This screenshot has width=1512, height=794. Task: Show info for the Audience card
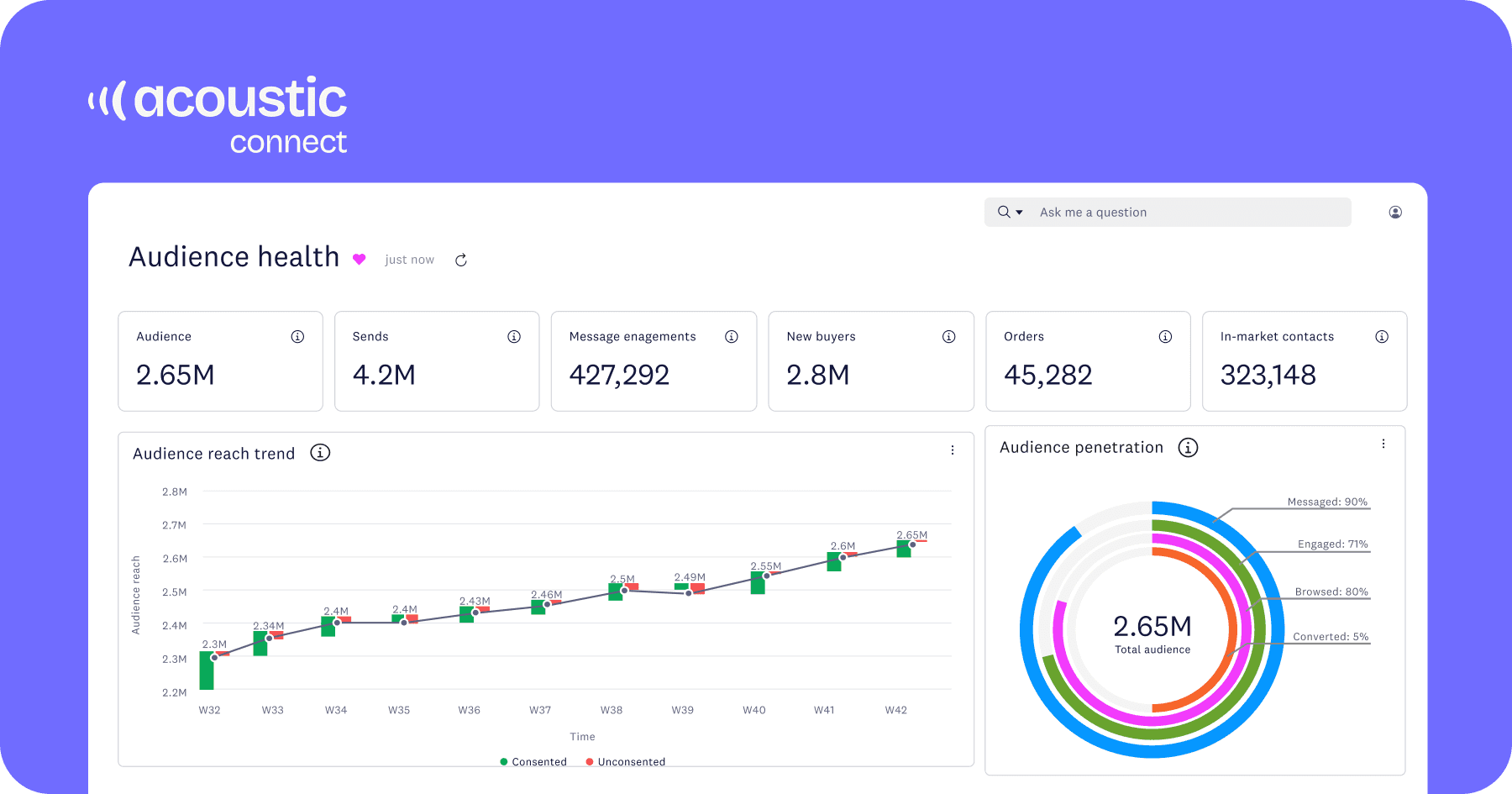pos(297,336)
